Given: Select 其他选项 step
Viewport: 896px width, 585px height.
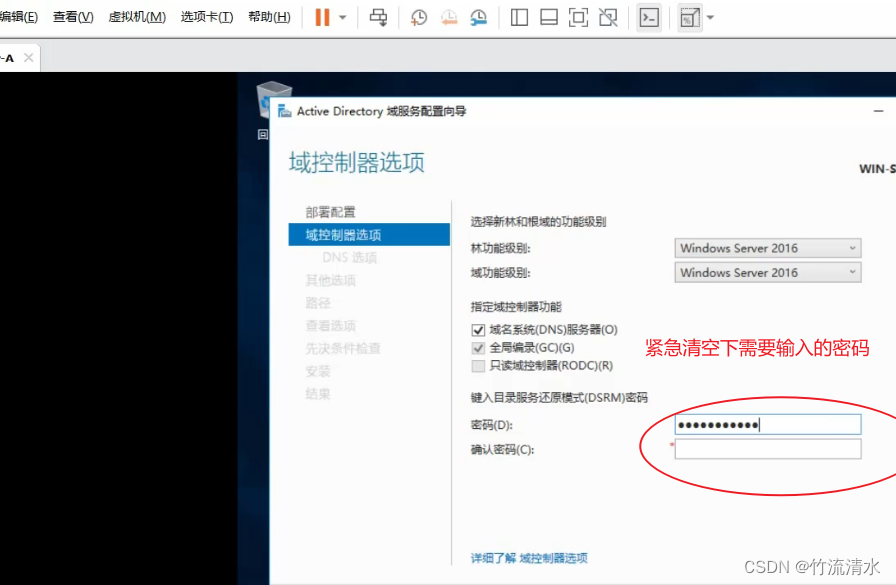Looking at the screenshot, I should pos(330,280).
